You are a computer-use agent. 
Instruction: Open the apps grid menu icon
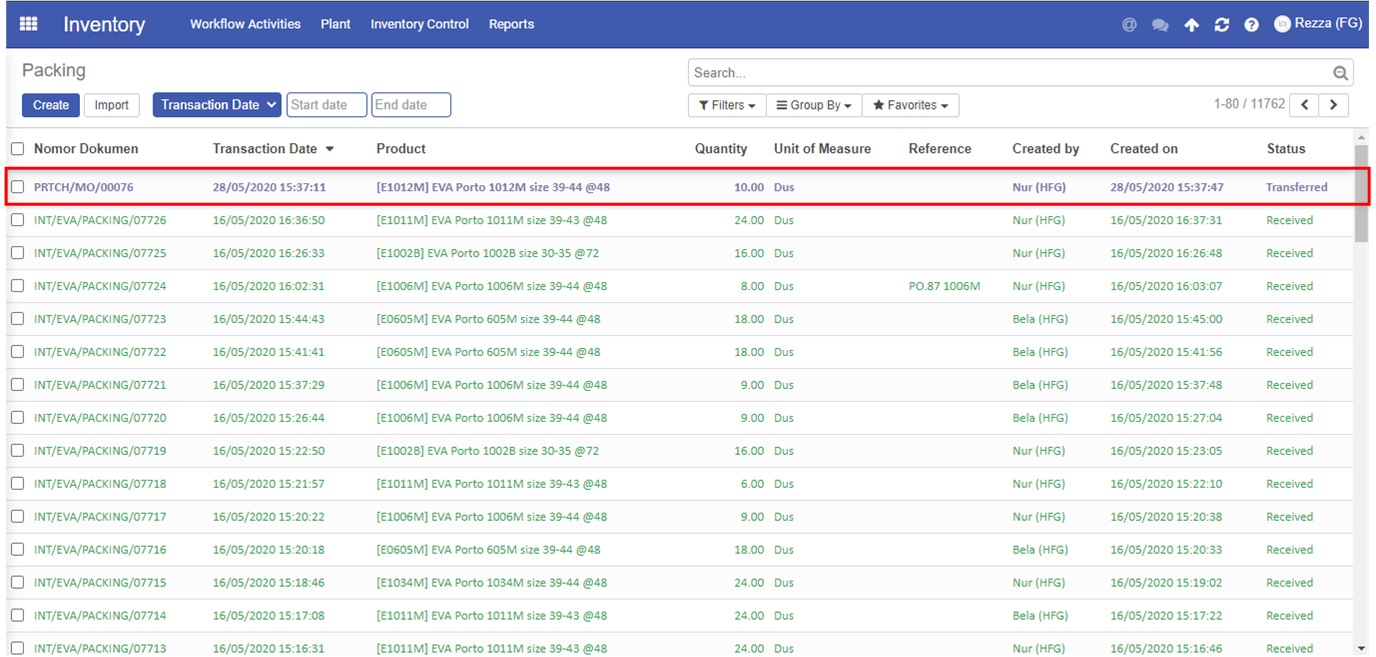(28, 24)
